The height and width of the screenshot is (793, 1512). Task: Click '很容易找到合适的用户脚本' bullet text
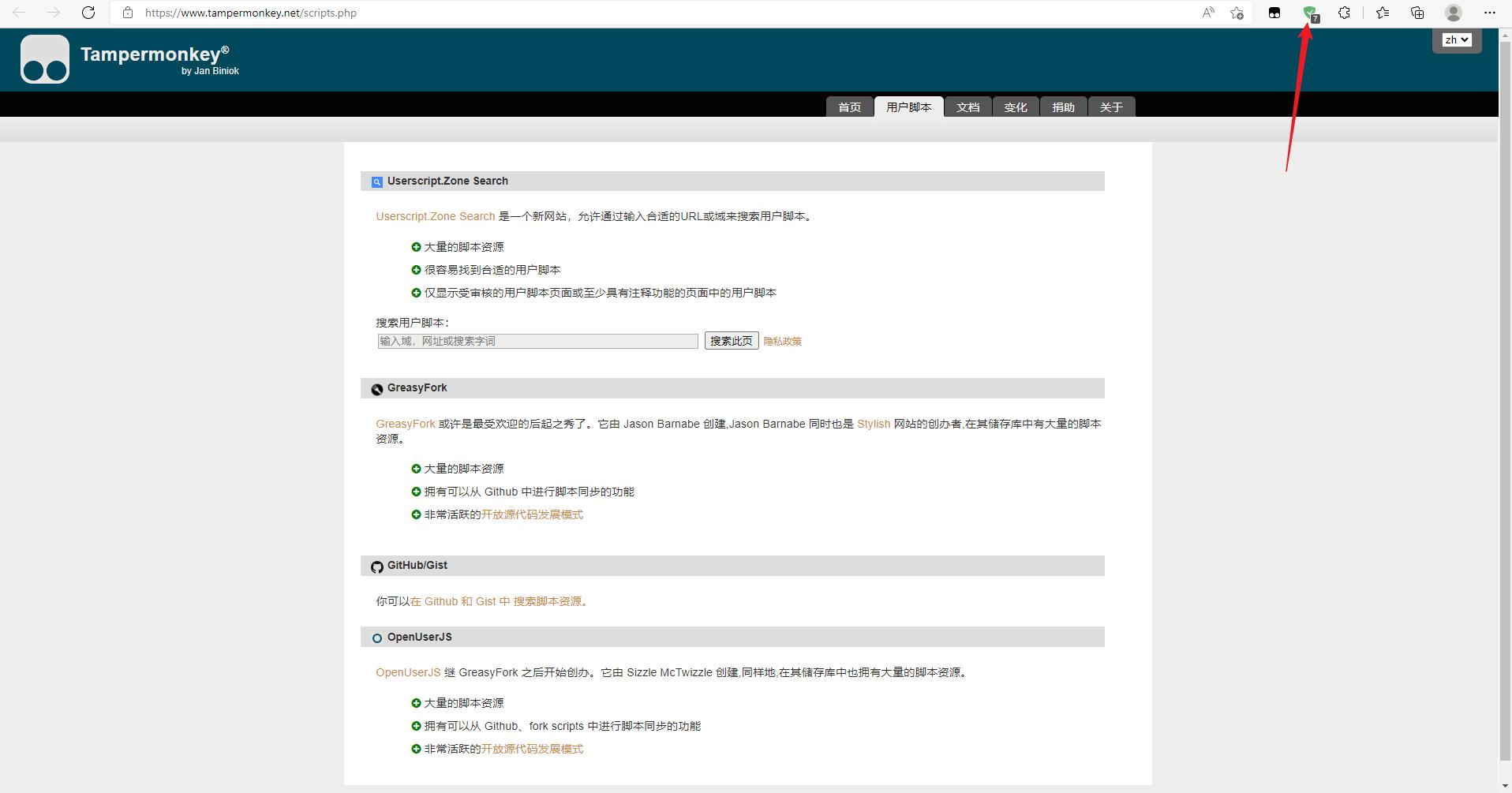click(492, 270)
